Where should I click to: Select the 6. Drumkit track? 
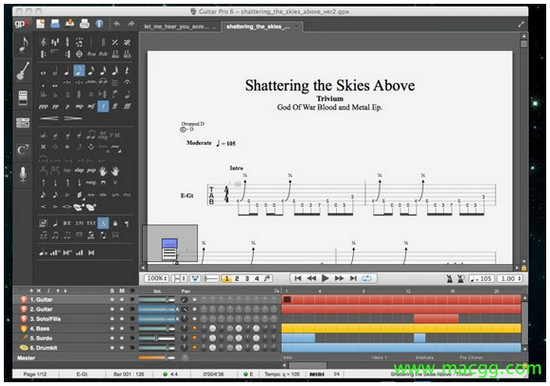(43, 348)
